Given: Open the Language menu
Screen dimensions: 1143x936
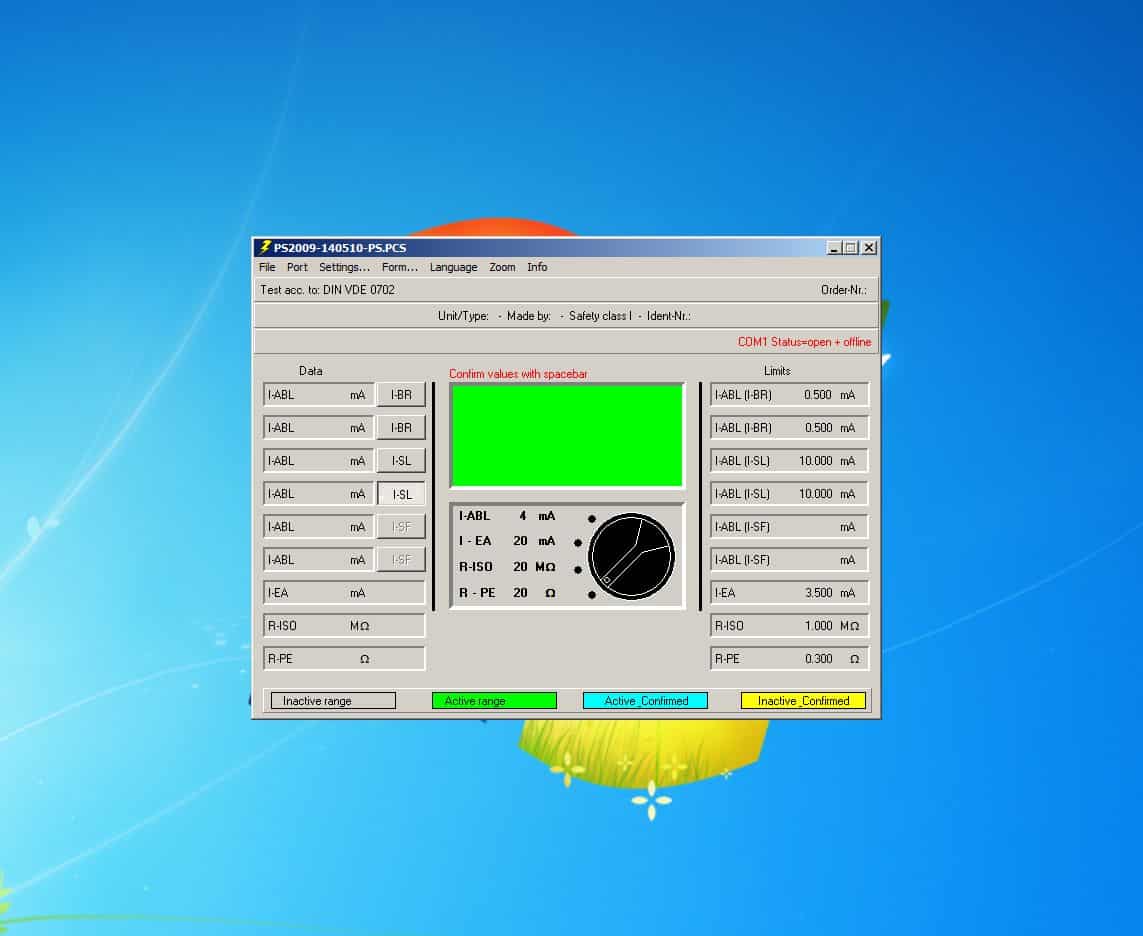Looking at the screenshot, I should (453, 267).
